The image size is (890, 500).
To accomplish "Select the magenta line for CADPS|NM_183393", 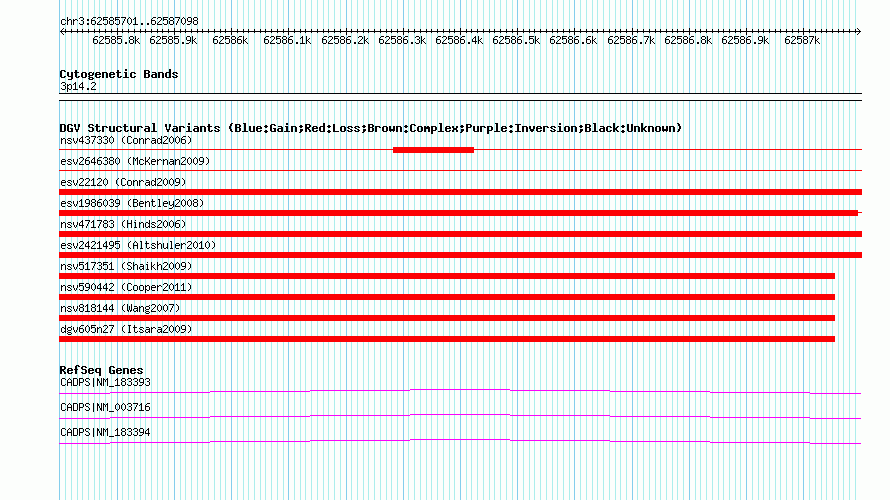I will (460, 391).
